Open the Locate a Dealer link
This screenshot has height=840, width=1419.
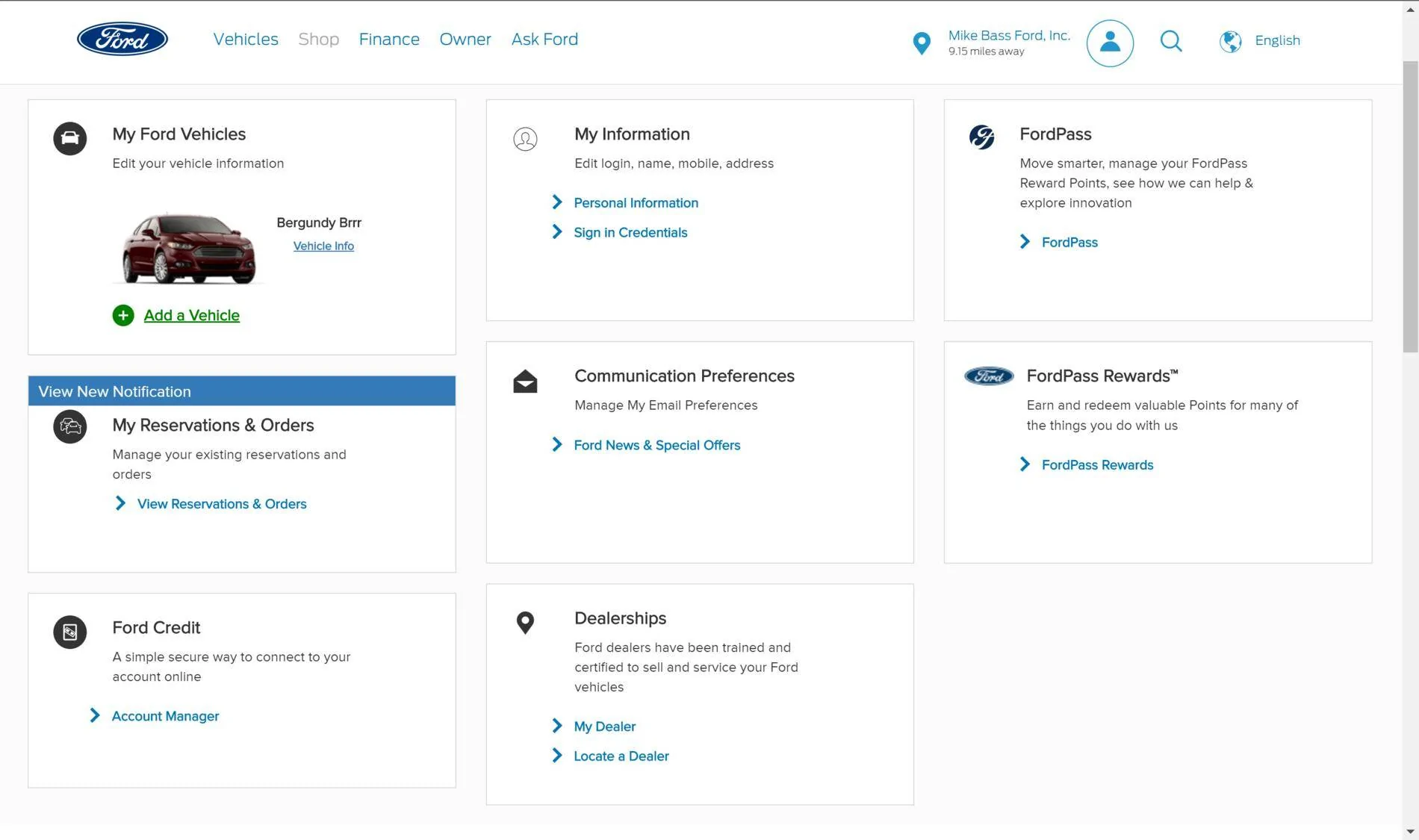pos(621,756)
